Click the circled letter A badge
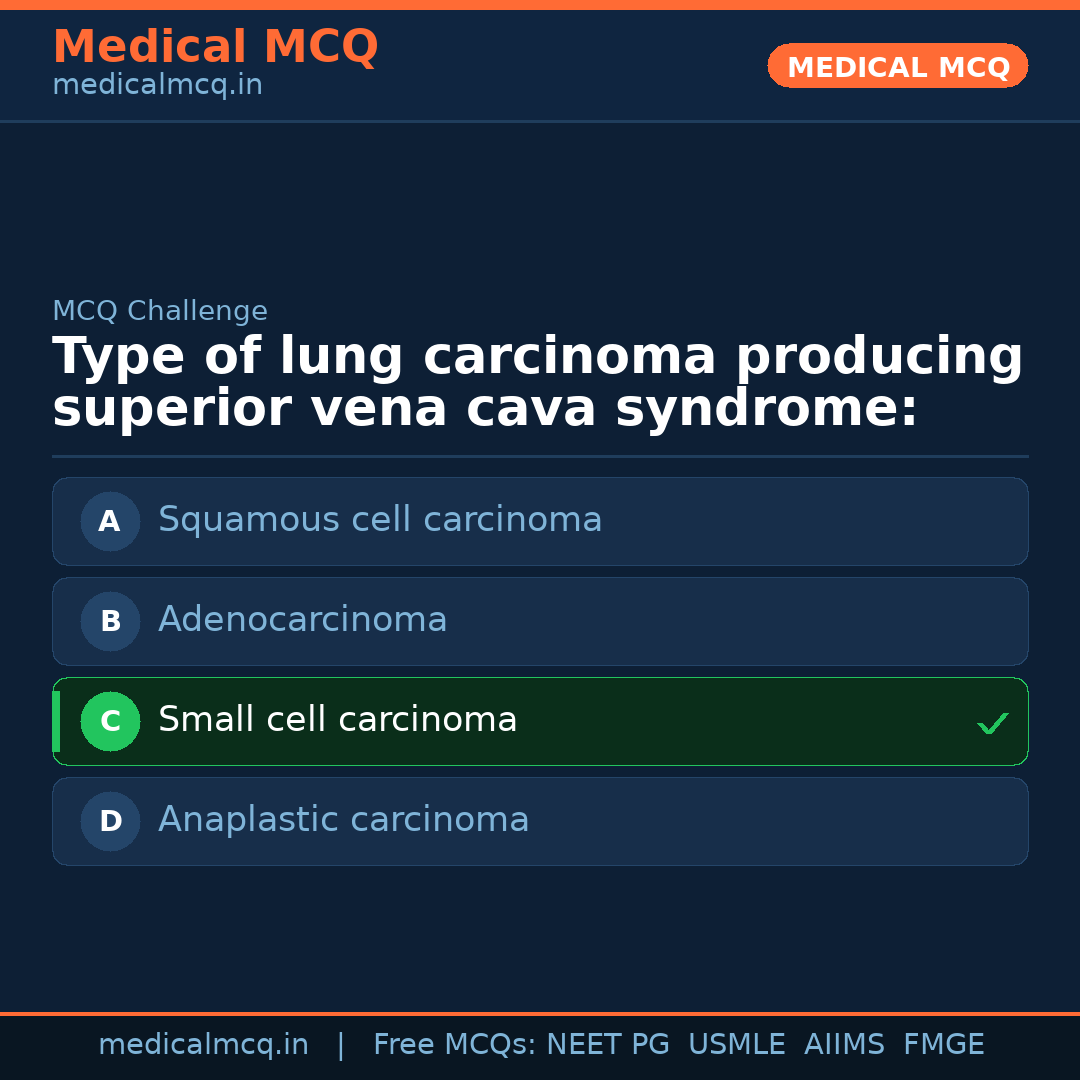Viewport: 1080px width, 1080px height. click(x=110, y=521)
